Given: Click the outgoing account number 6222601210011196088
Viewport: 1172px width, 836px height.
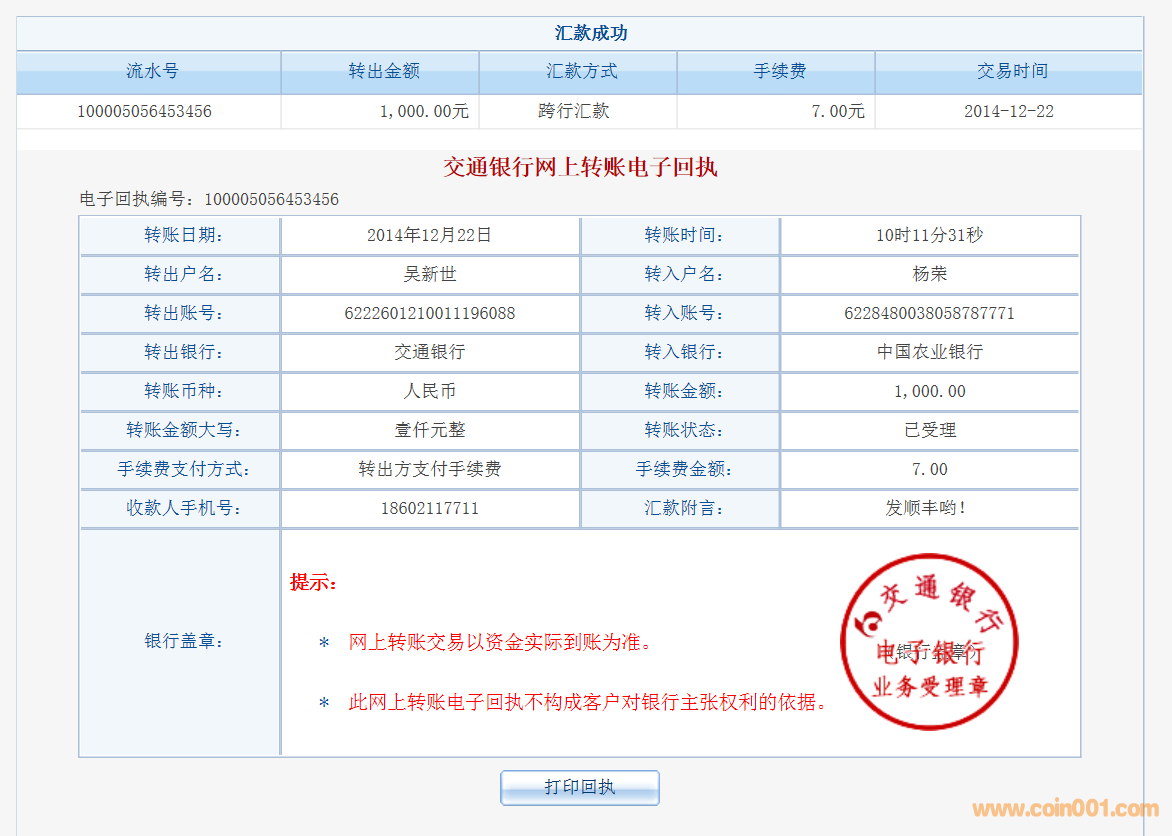Looking at the screenshot, I should [x=430, y=313].
